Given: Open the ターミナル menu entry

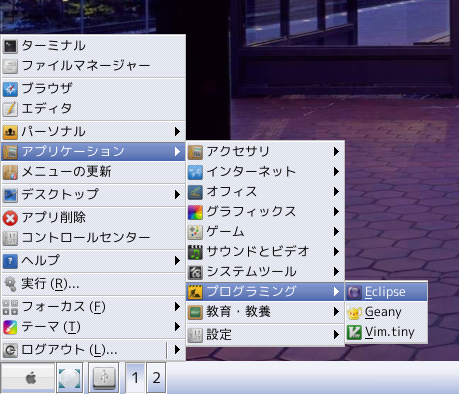Looking at the screenshot, I should pyautogui.click(x=93, y=46).
